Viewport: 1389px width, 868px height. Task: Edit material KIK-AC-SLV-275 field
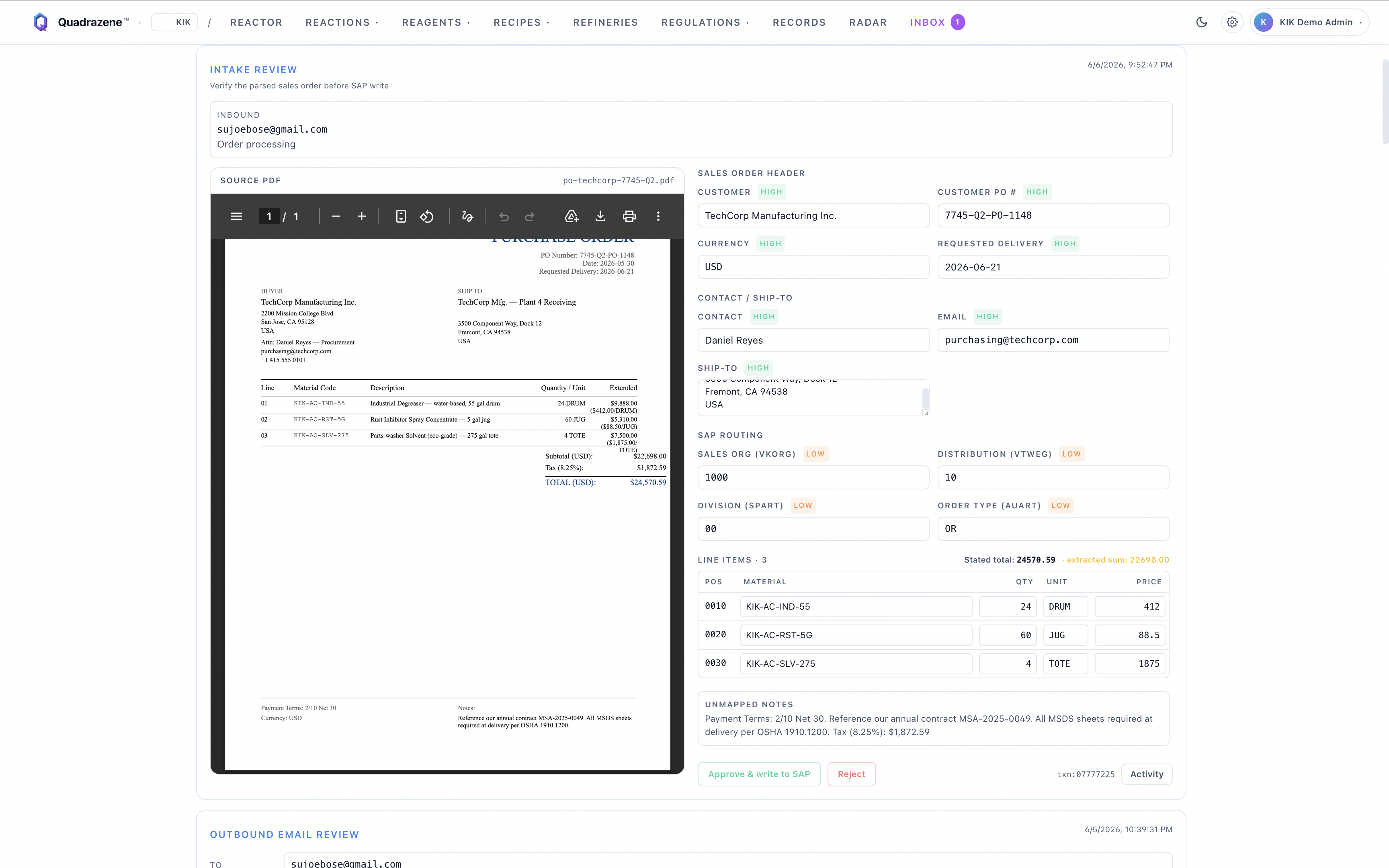(856, 663)
